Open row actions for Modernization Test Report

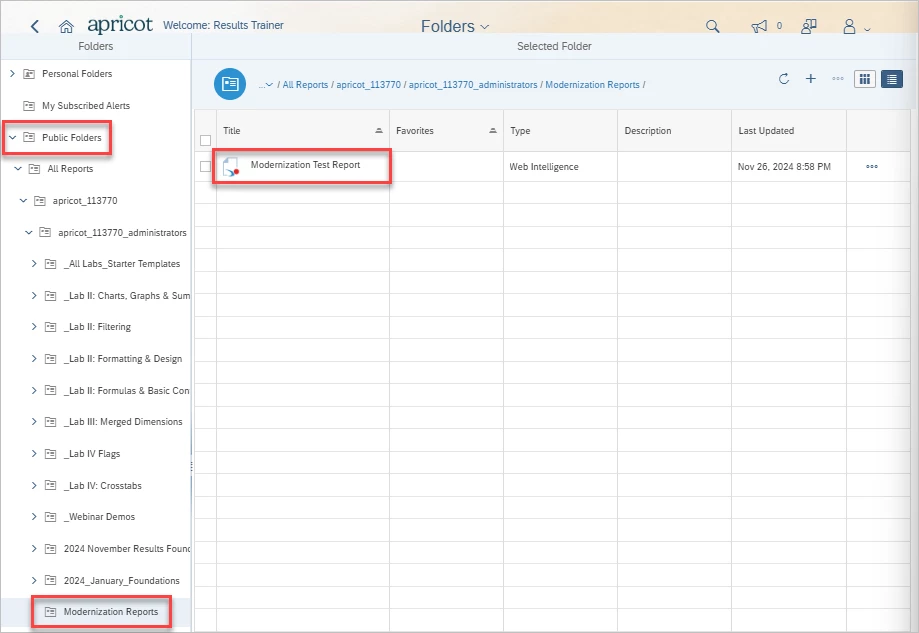pos(872,166)
